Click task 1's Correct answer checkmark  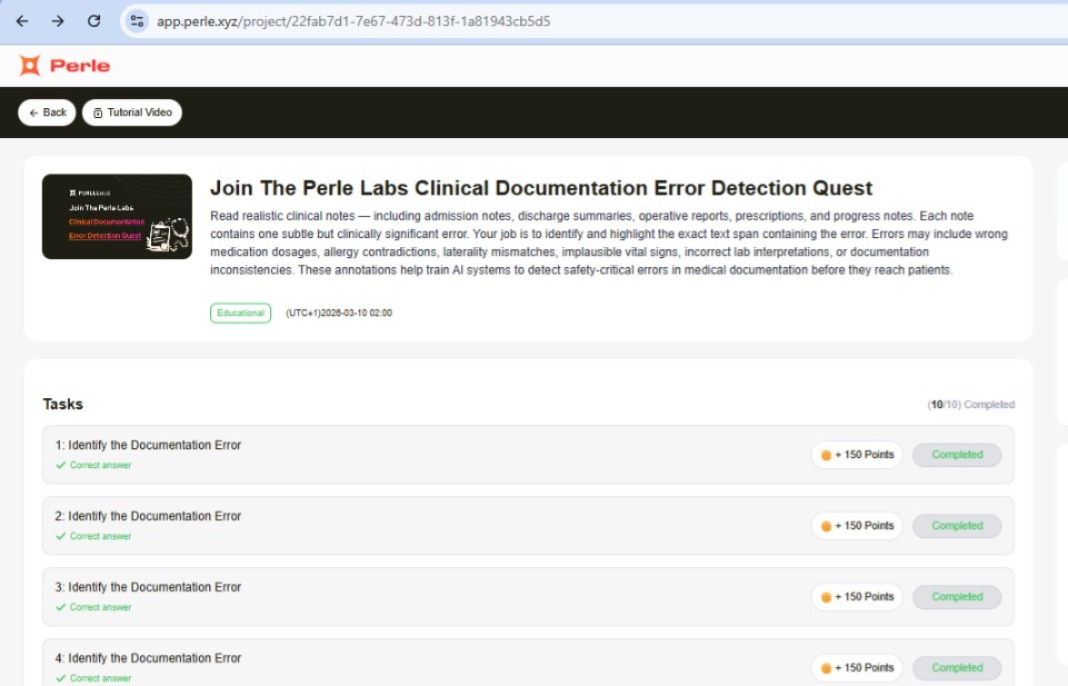coord(61,465)
